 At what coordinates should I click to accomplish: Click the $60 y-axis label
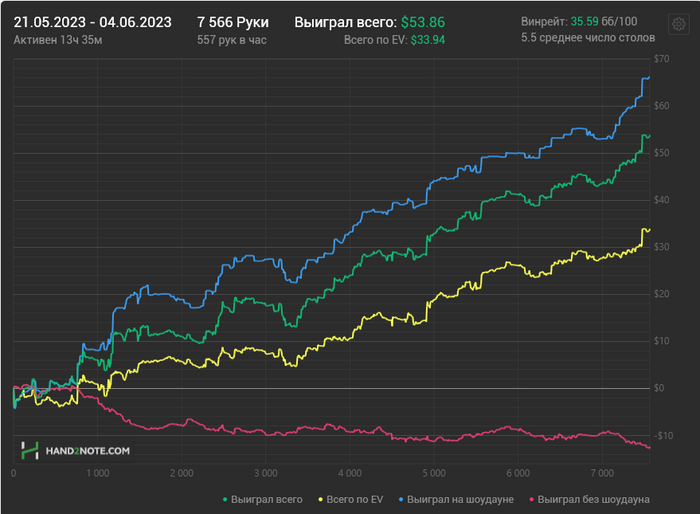[662, 106]
